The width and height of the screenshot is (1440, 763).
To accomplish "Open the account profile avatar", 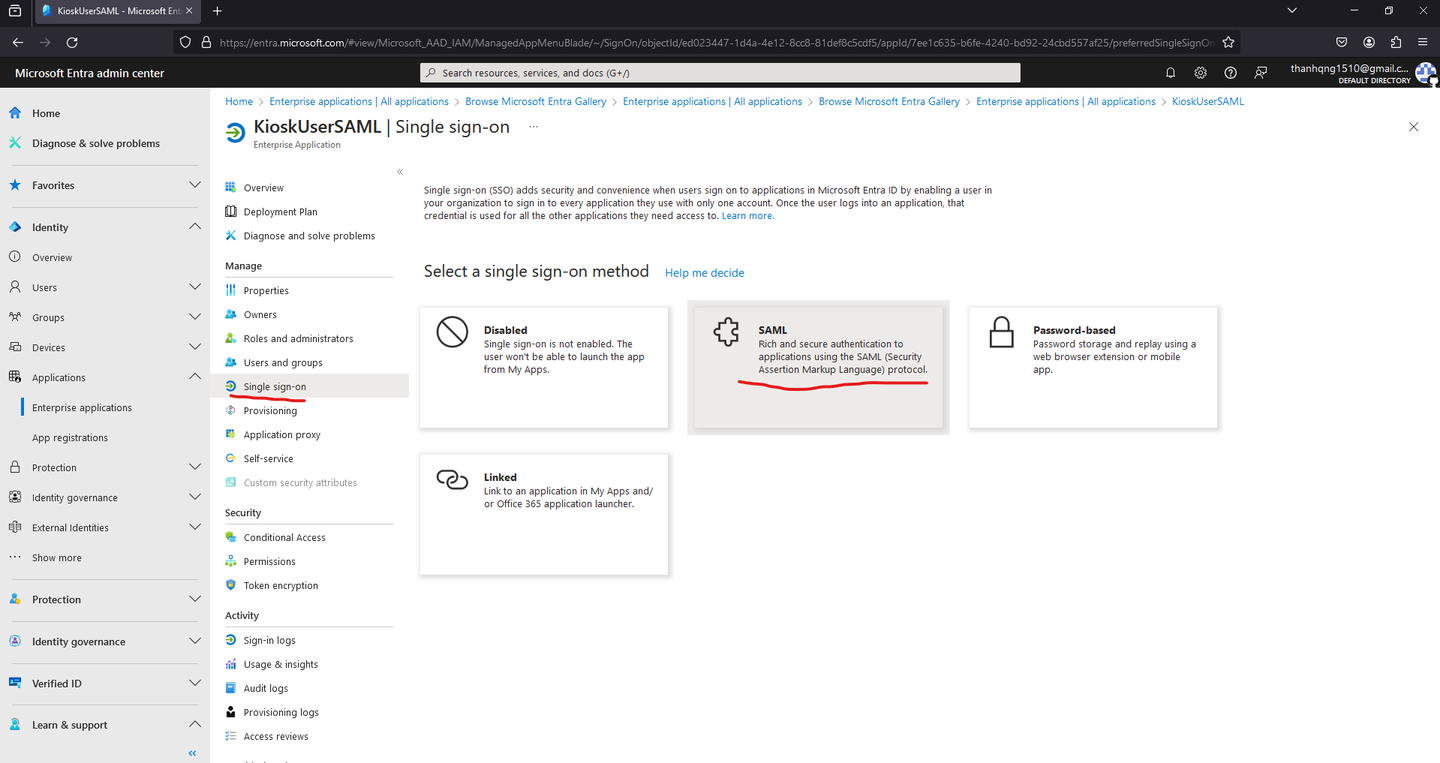I will 1426,73.
